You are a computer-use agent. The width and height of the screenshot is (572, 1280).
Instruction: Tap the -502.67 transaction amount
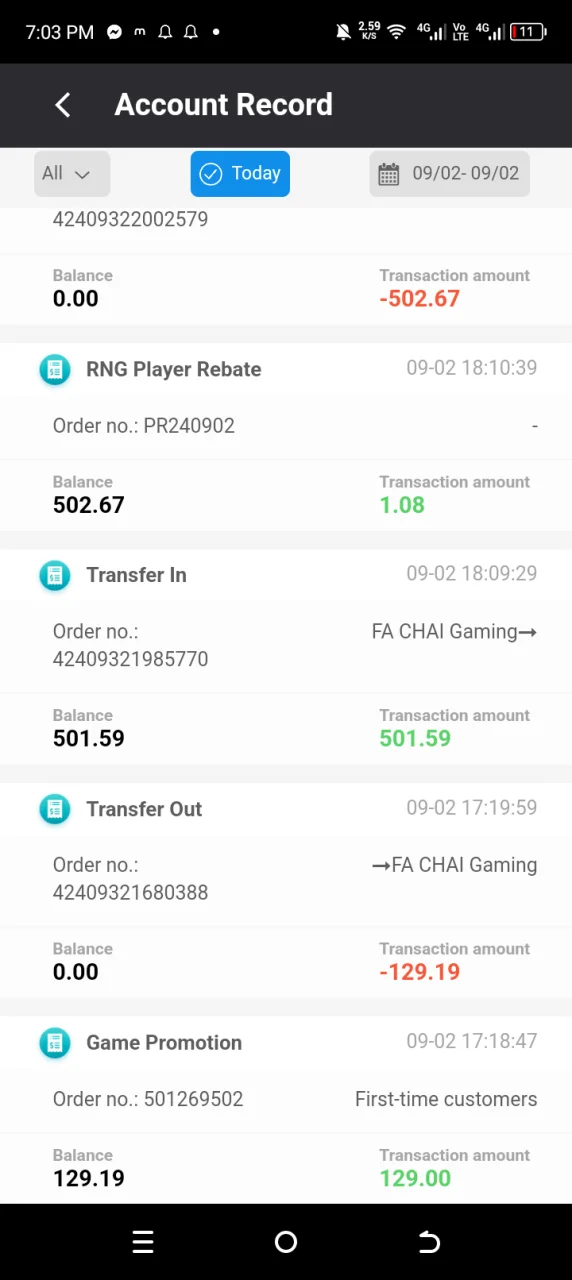coord(420,298)
